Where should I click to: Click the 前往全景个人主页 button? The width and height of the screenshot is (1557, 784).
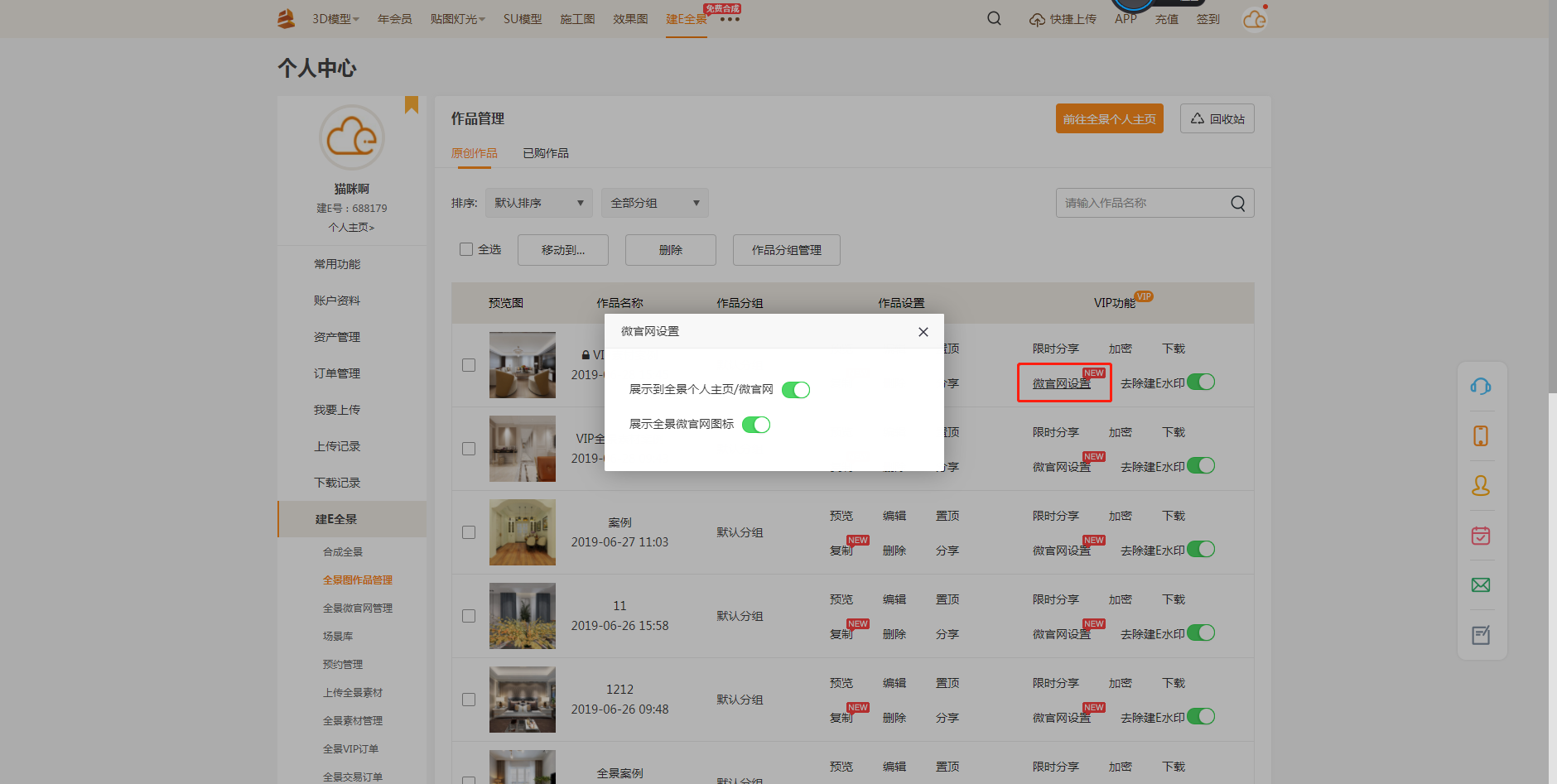pyautogui.click(x=1109, y=119)
